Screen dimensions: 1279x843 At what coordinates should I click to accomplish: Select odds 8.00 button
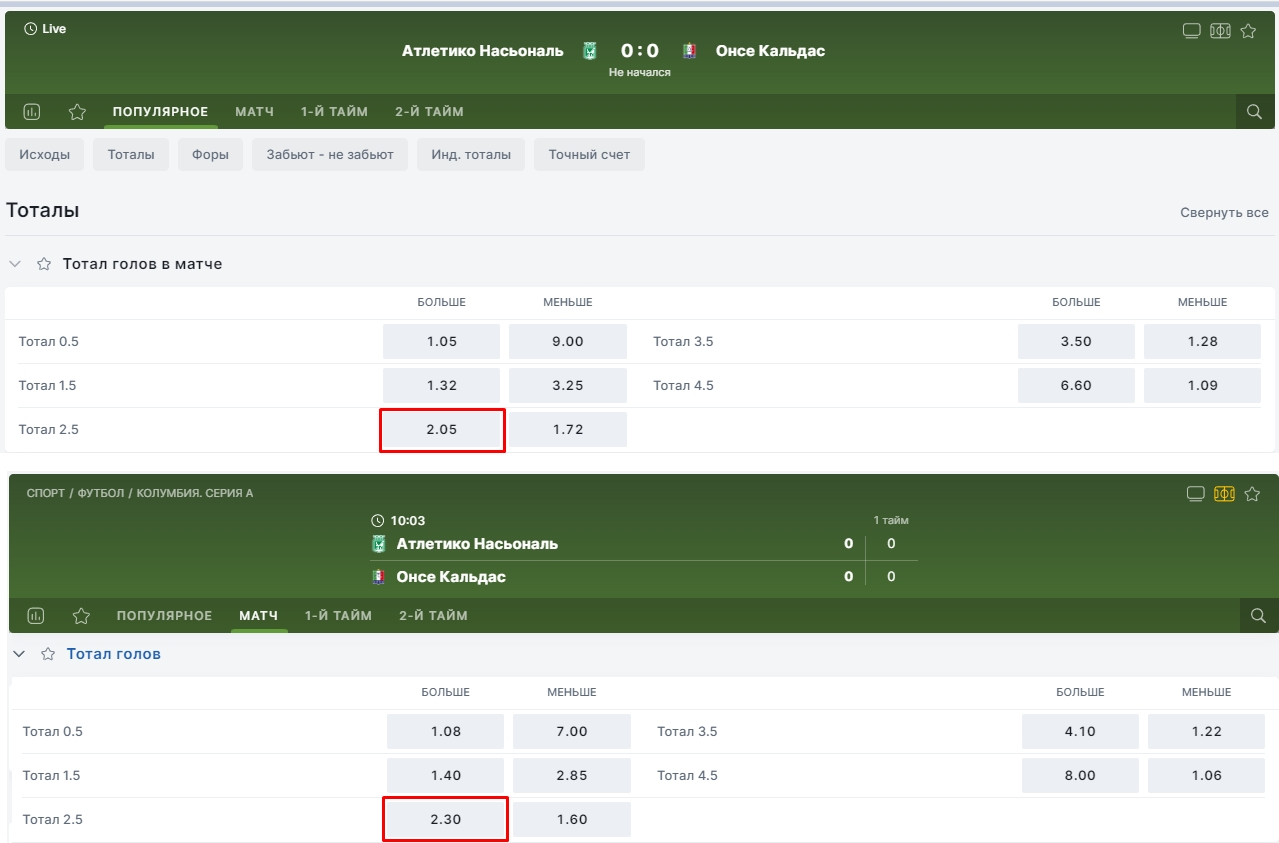tap(1080, 775)
